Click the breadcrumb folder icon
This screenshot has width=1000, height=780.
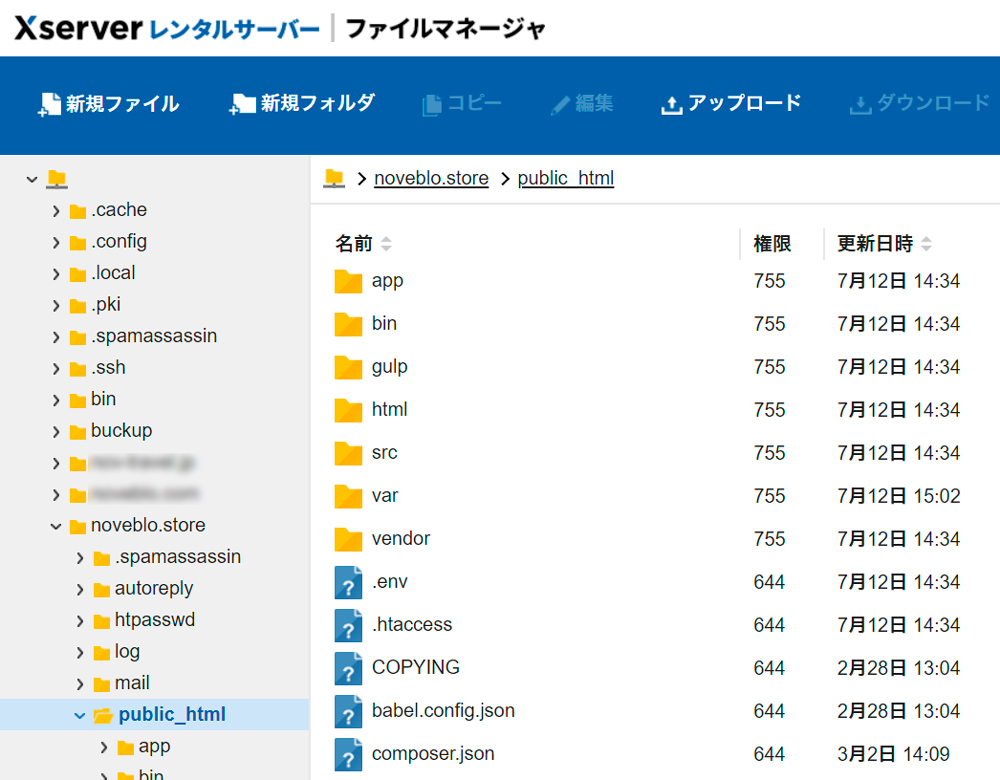pyautogui.click(x=334, y=178)
